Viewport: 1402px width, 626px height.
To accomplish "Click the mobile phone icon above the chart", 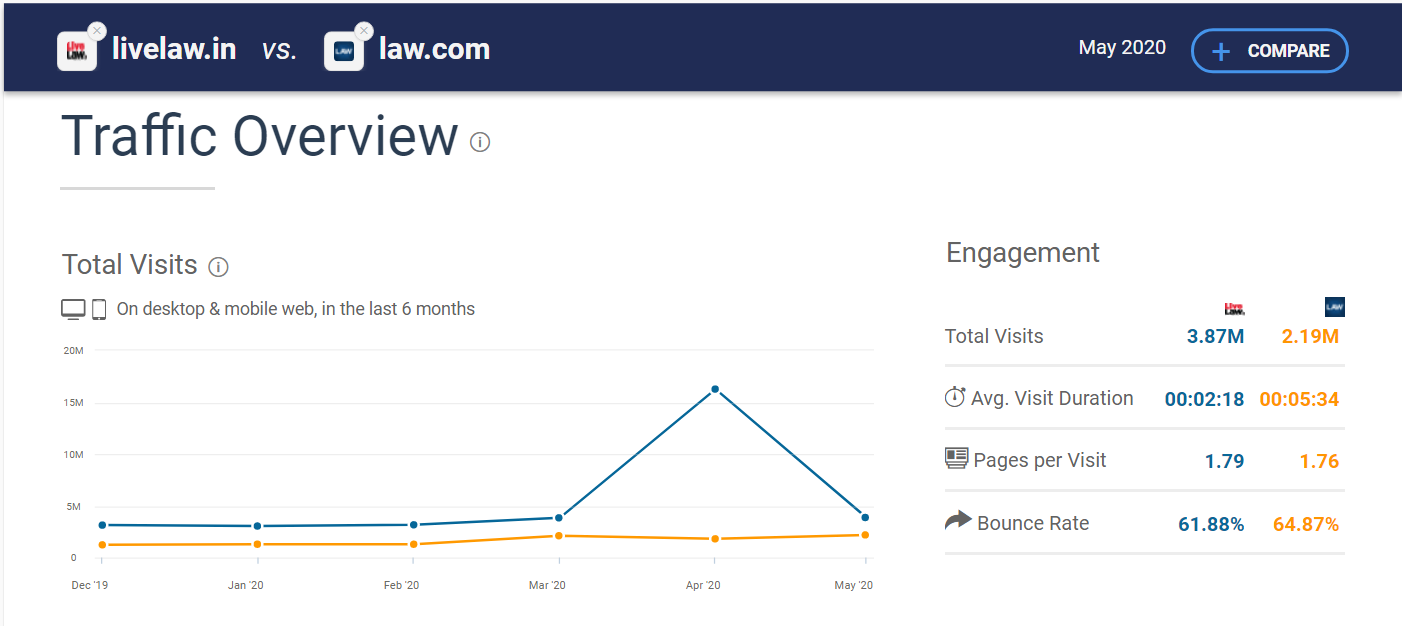I will click(99, 309).
